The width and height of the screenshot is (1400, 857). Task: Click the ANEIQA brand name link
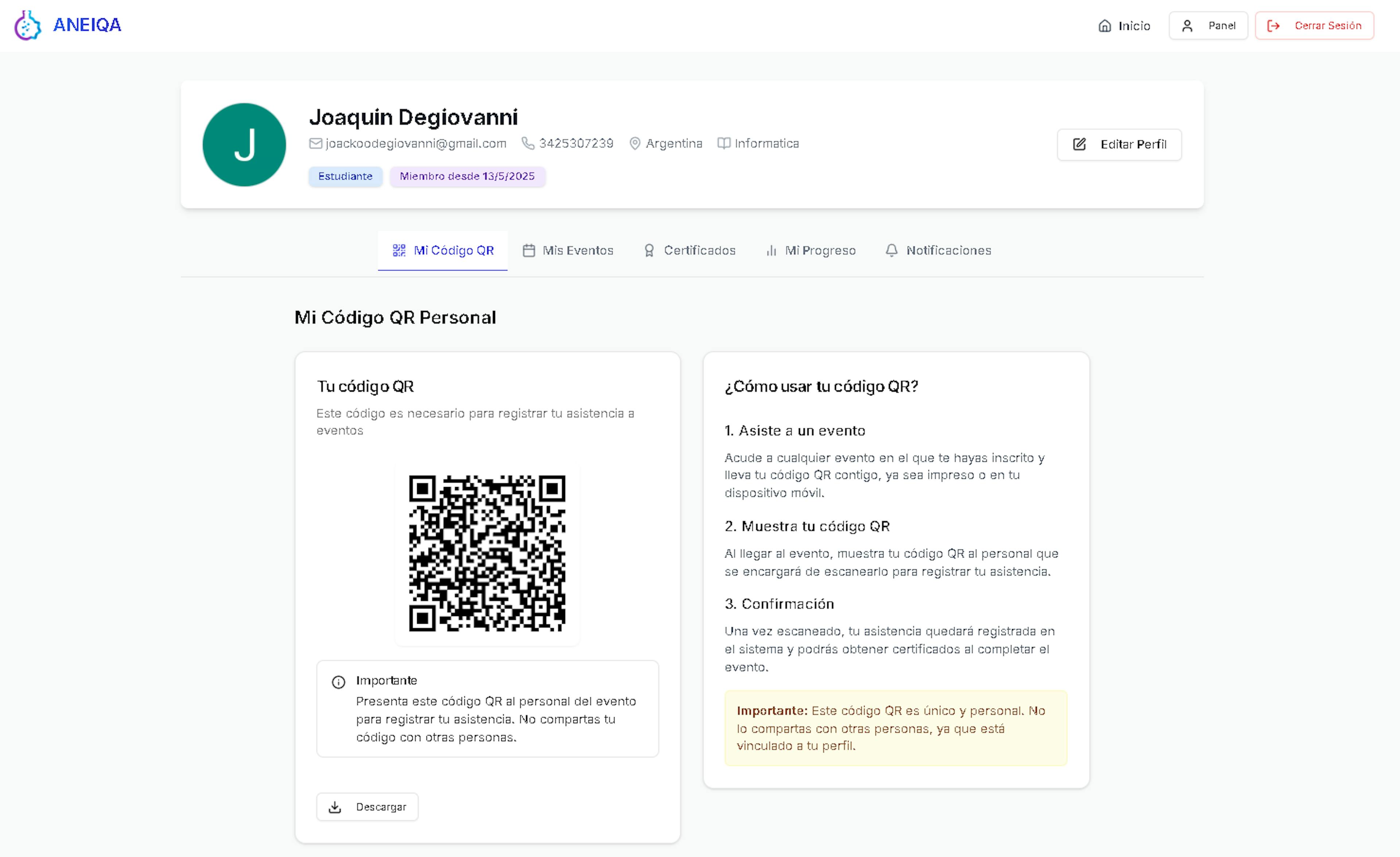(87, 25)
